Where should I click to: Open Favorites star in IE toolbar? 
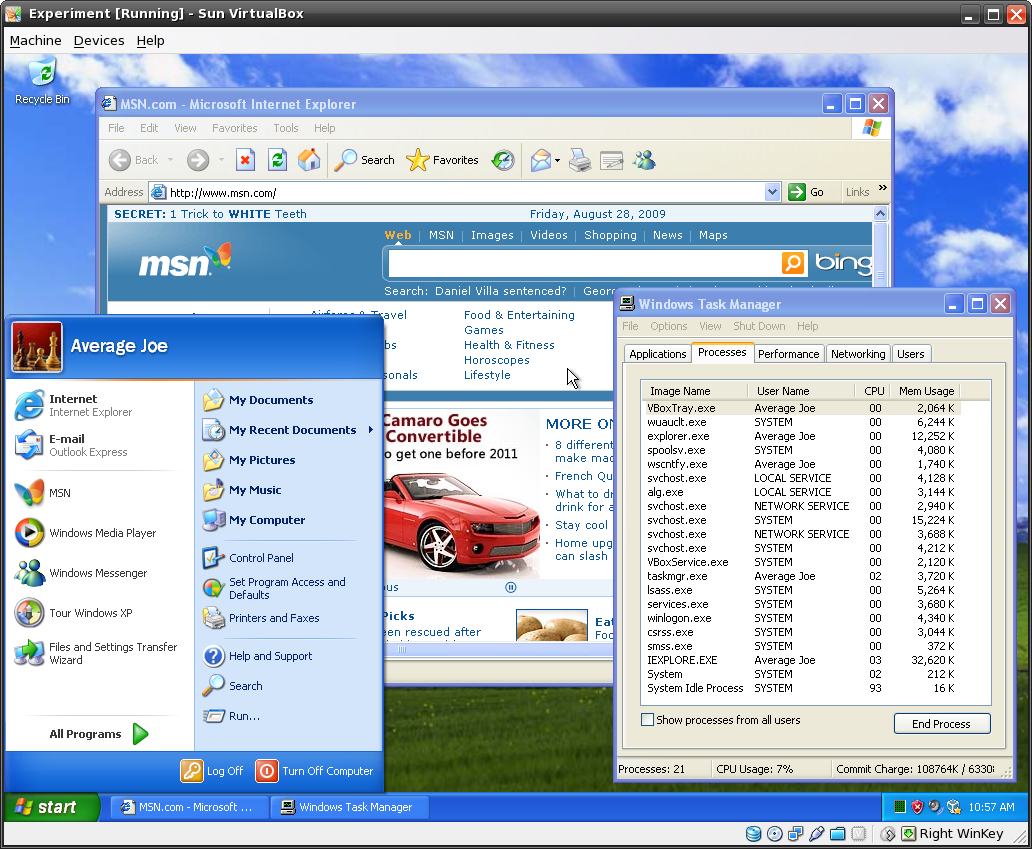click(443, 160)
